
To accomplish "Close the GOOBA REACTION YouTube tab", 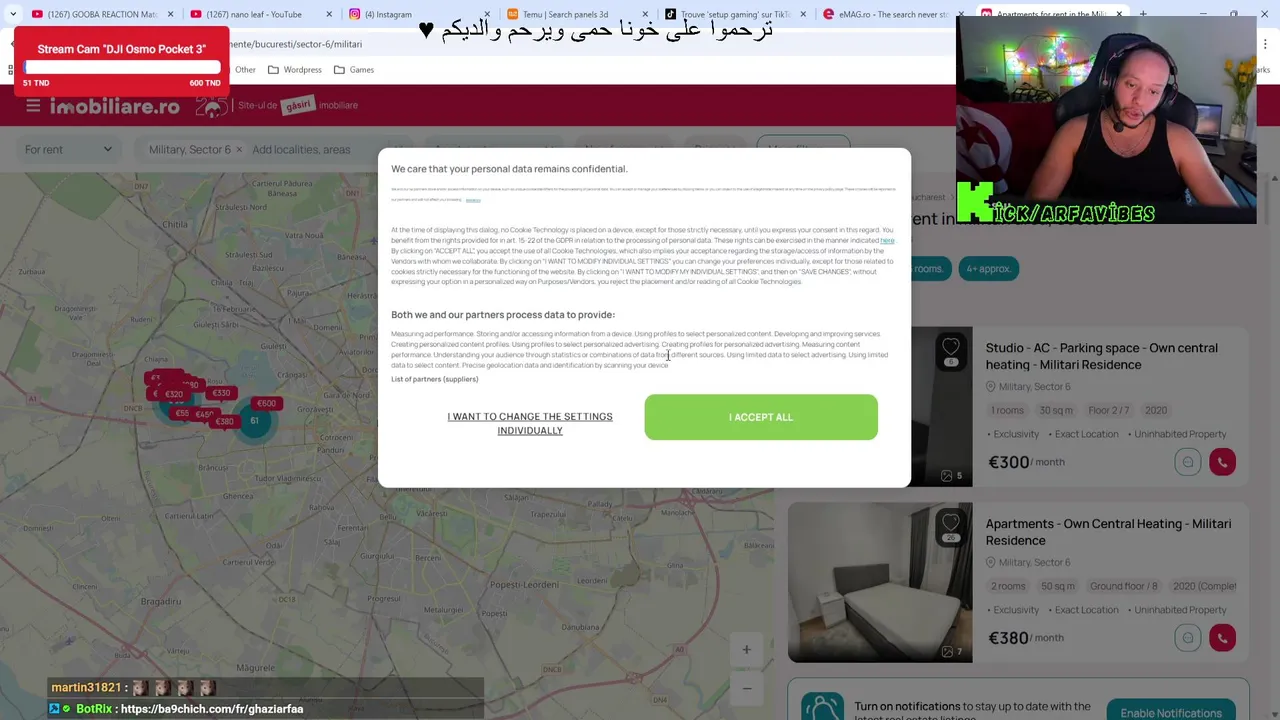I will point(170,14).
